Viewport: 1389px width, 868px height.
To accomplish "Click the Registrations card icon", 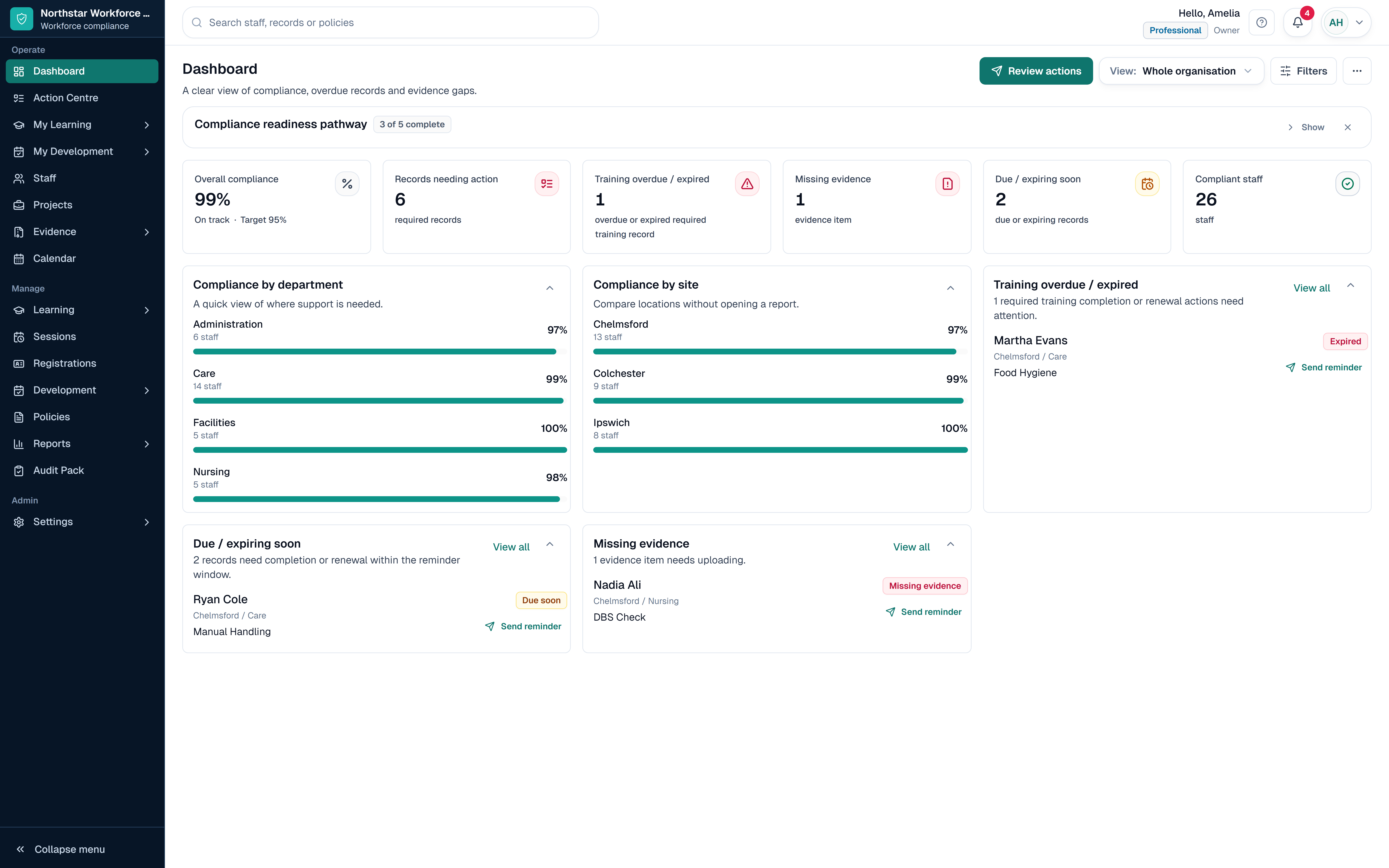I will pos(19,363).
